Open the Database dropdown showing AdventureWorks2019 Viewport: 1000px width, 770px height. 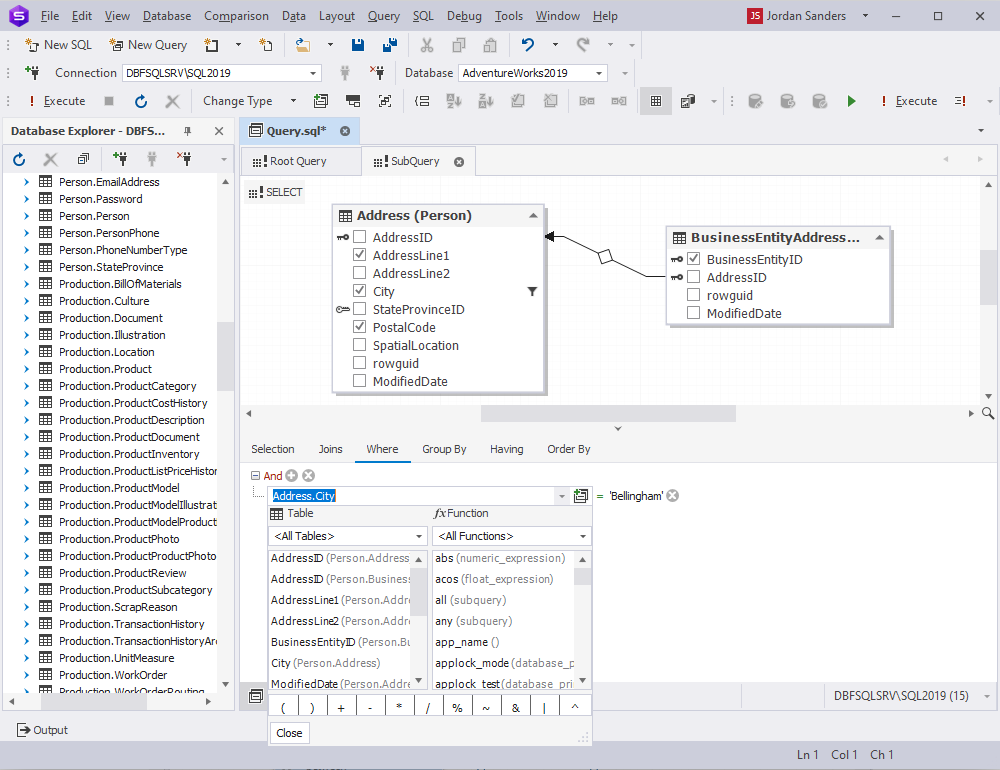tap(600, 73)
